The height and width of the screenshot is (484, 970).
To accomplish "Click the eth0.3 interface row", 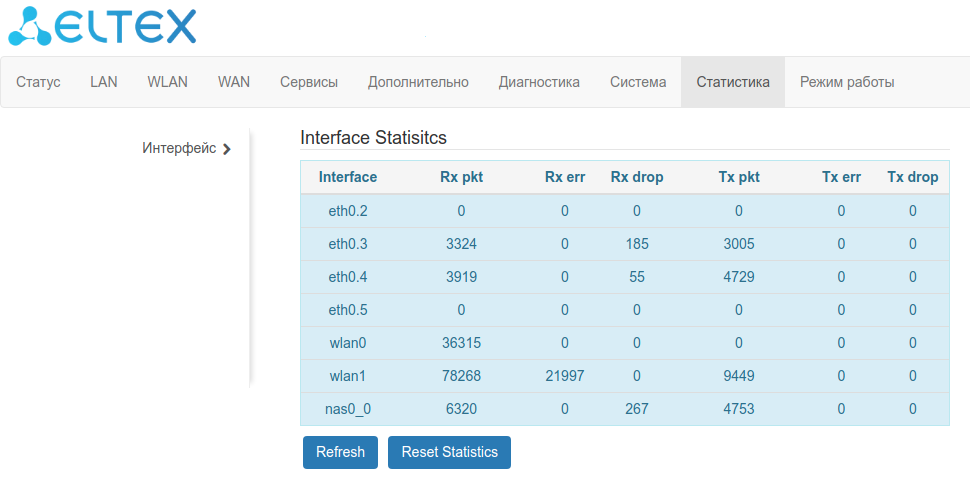I will pos(348,244).
